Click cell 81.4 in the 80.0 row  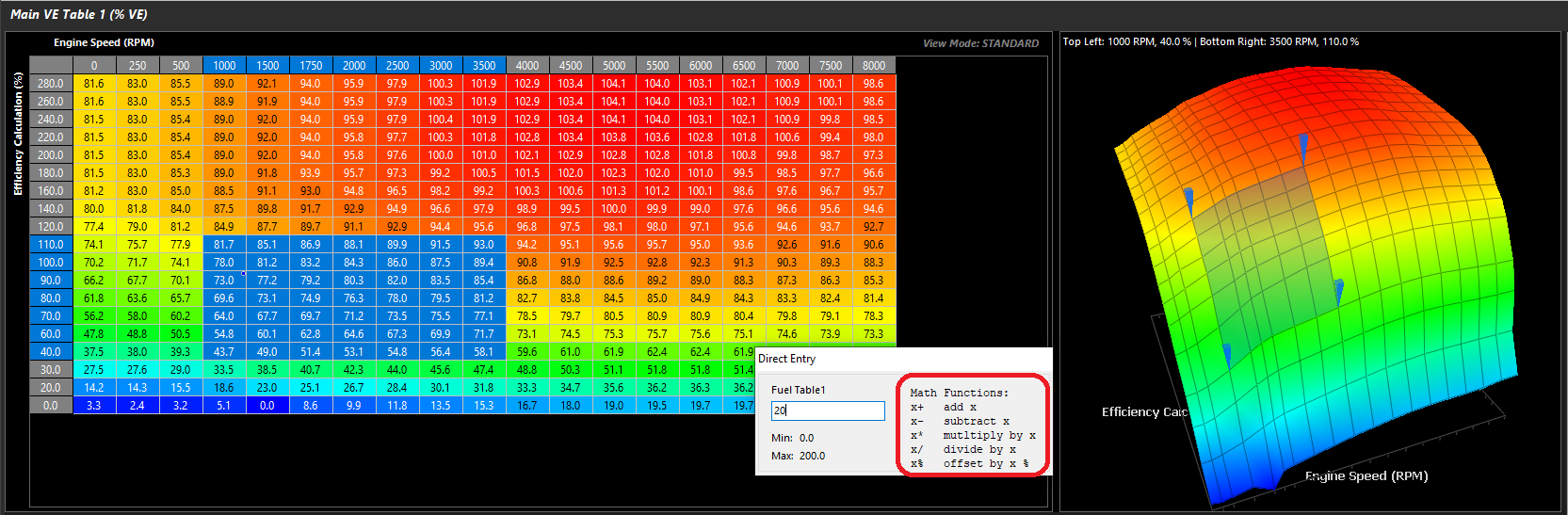pos(874,298)
